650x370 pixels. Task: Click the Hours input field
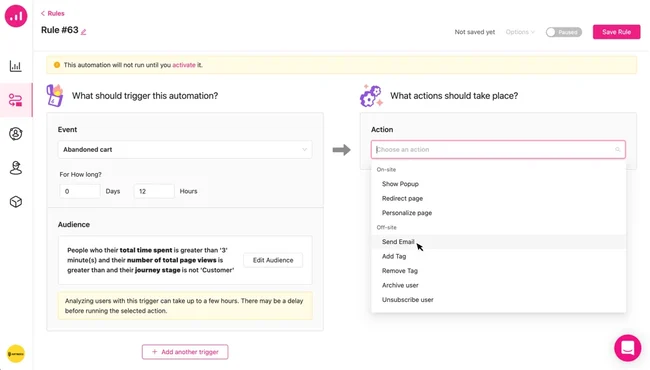point(154,191)
